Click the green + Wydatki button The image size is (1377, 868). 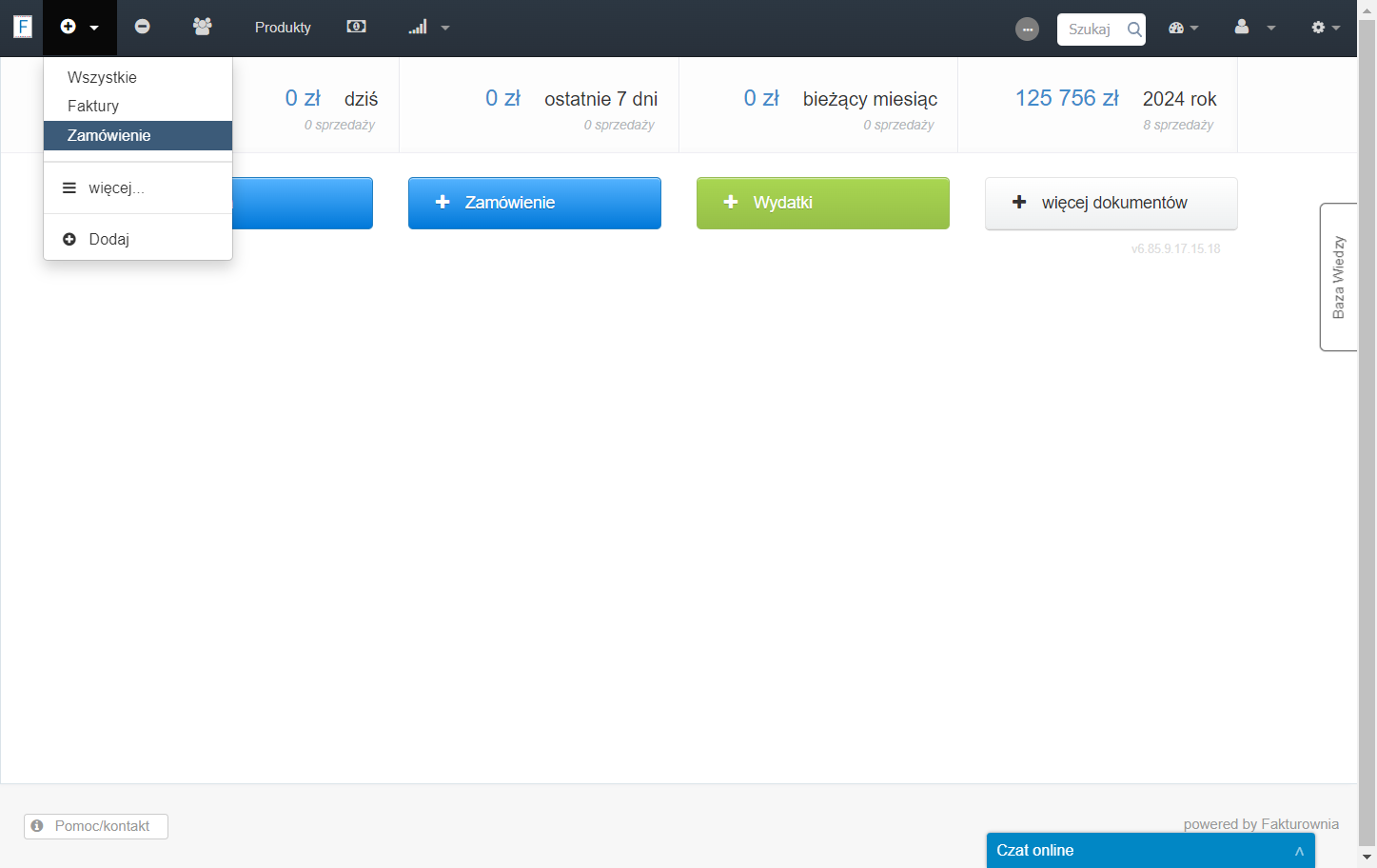pos(823,203)
